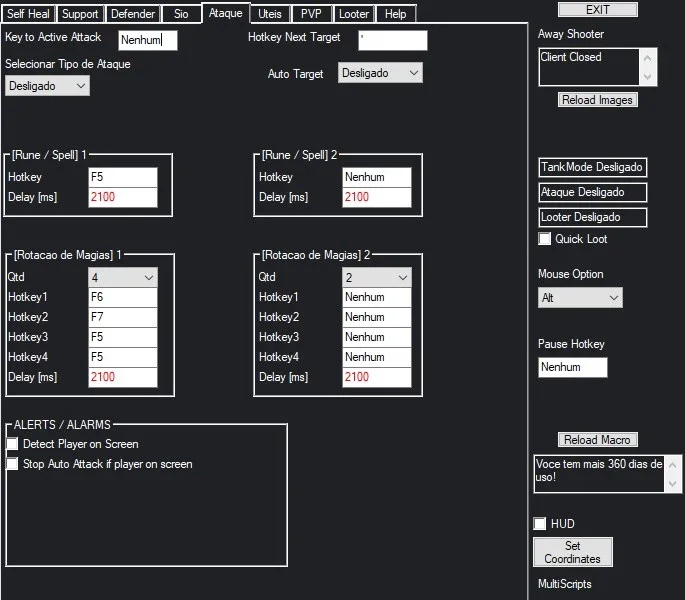This screenshot has height=600, width=685.
Task: Click the Hotkey Next Target field
Action: pyautogui.click(x=393, y=40)
